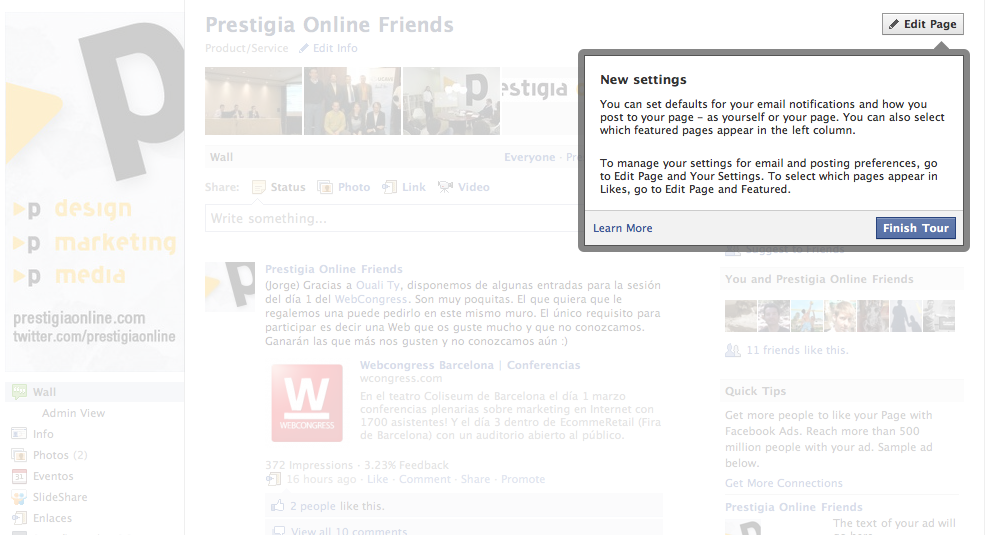Image resolution: width=994 pixels, height=535 pixels.
Task: Open the Wall sidebar item
Action: click(95, 392)
